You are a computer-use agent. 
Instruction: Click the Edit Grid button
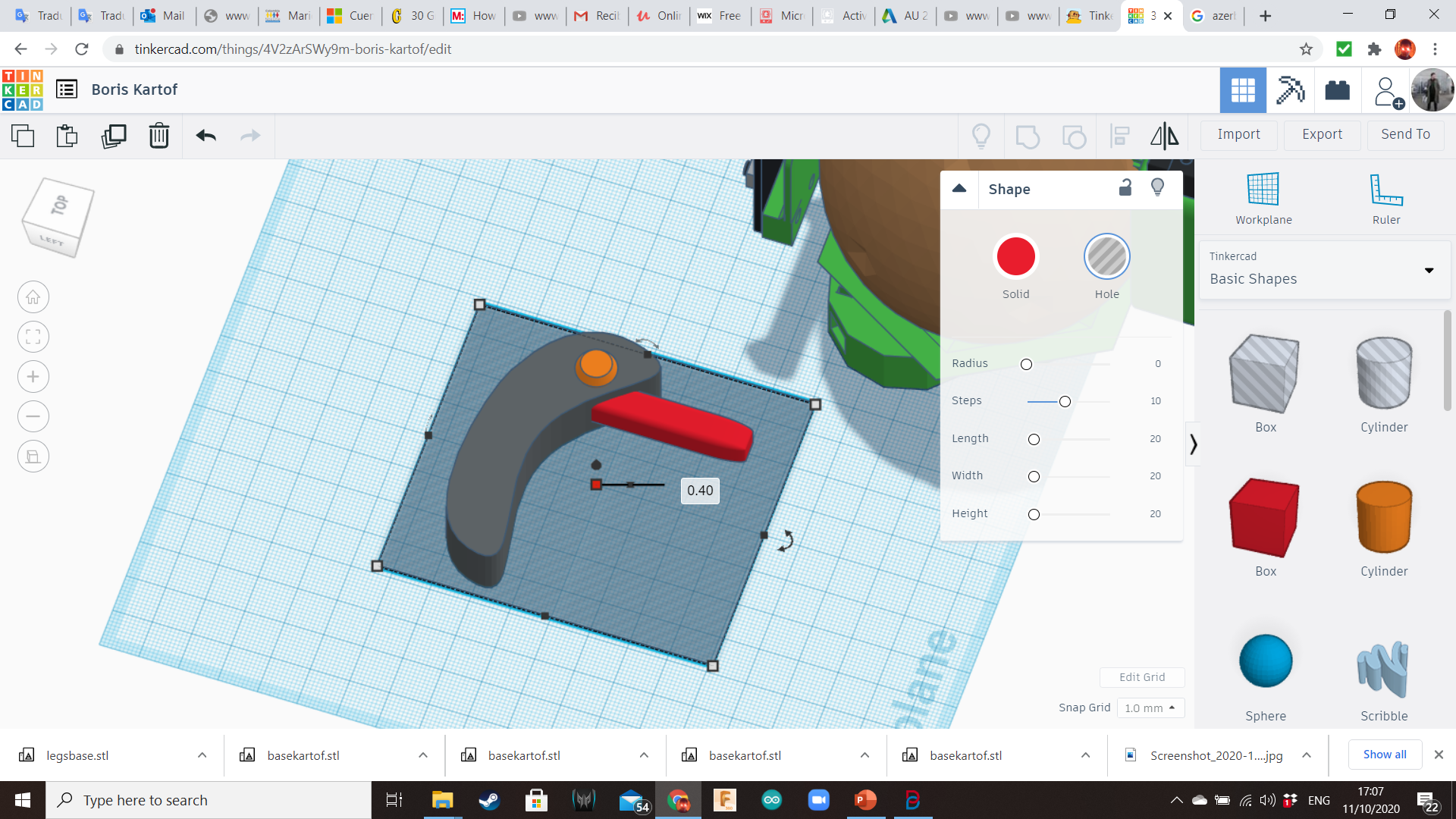pos(1141,677)
